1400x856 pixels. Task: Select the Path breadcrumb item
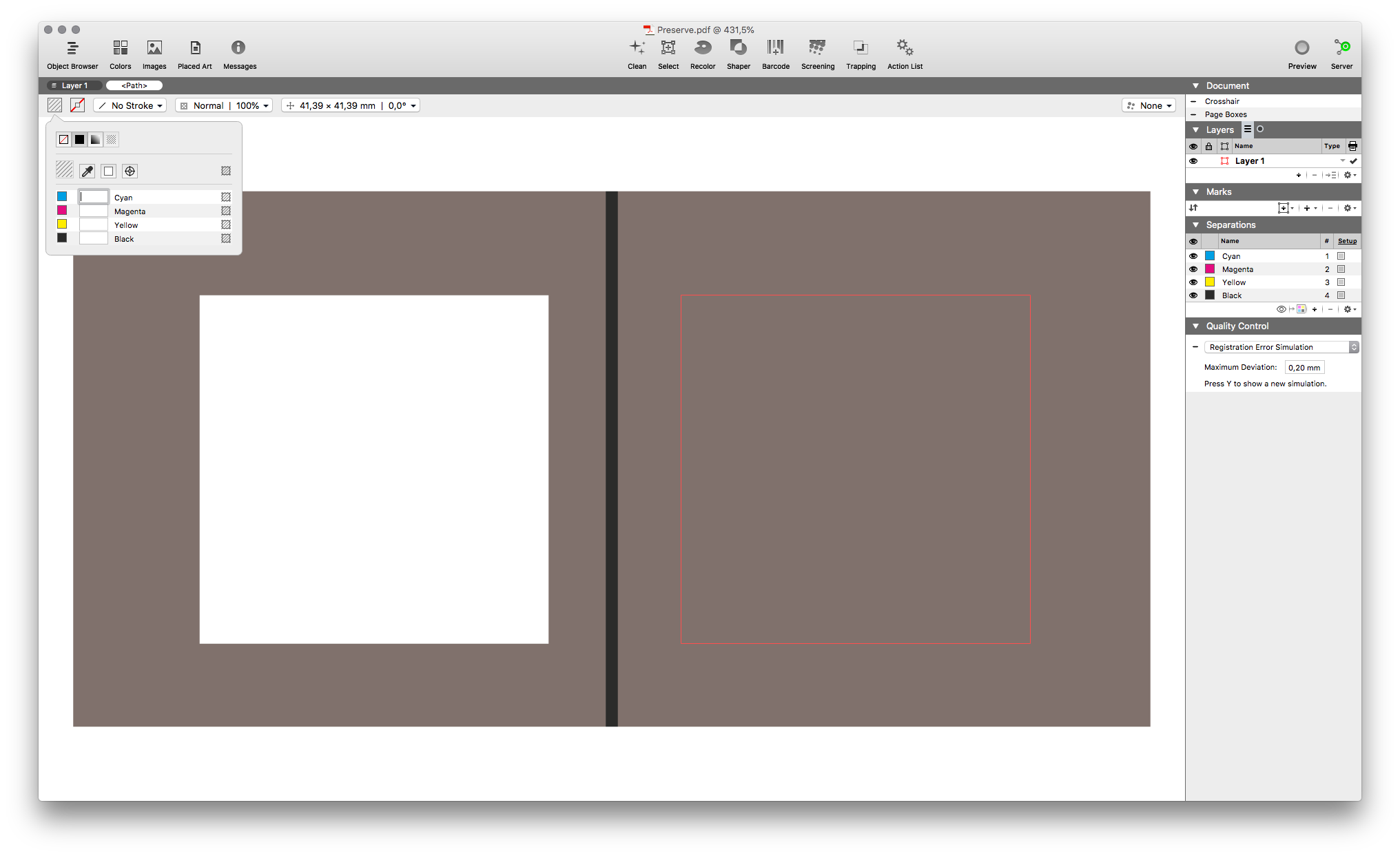(x=134, y=85)
